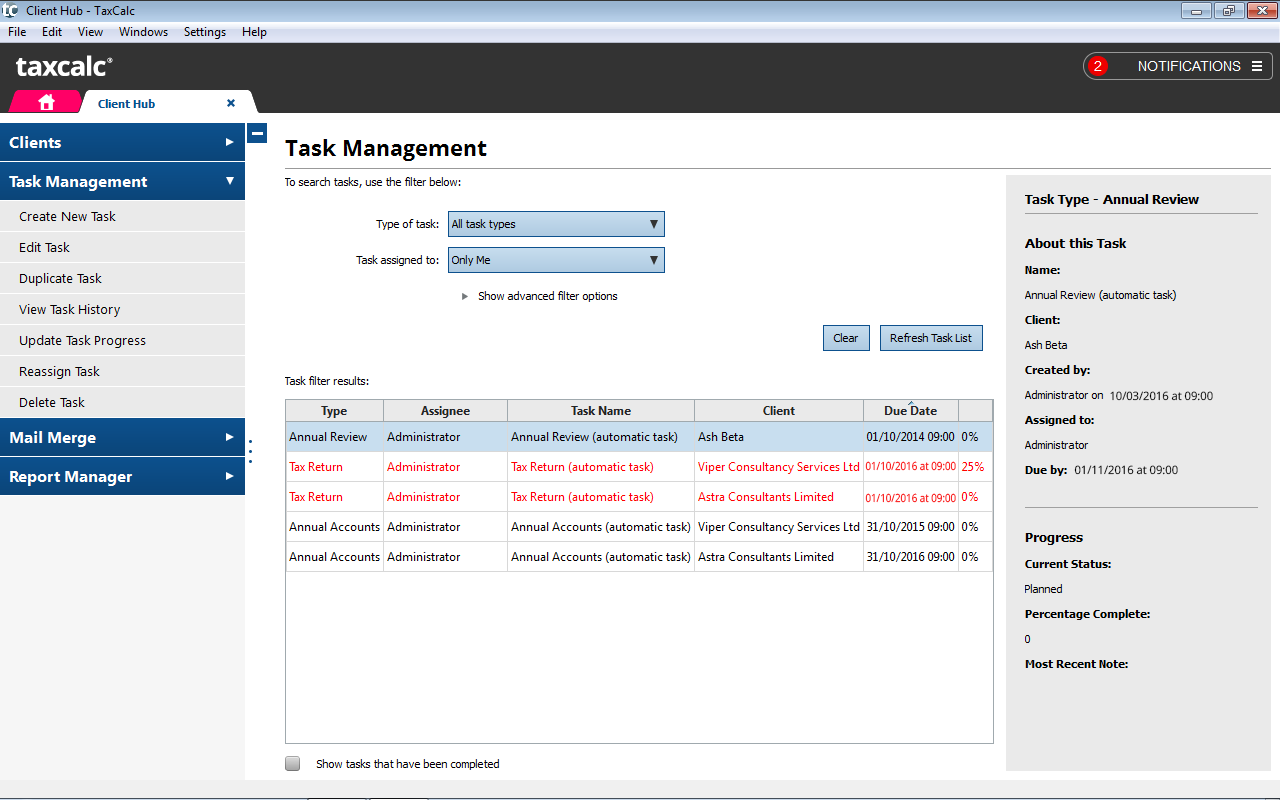Select Reassign Task in sidebar
This screenshot has width=1280, height=800.
[x=122, y=371]
